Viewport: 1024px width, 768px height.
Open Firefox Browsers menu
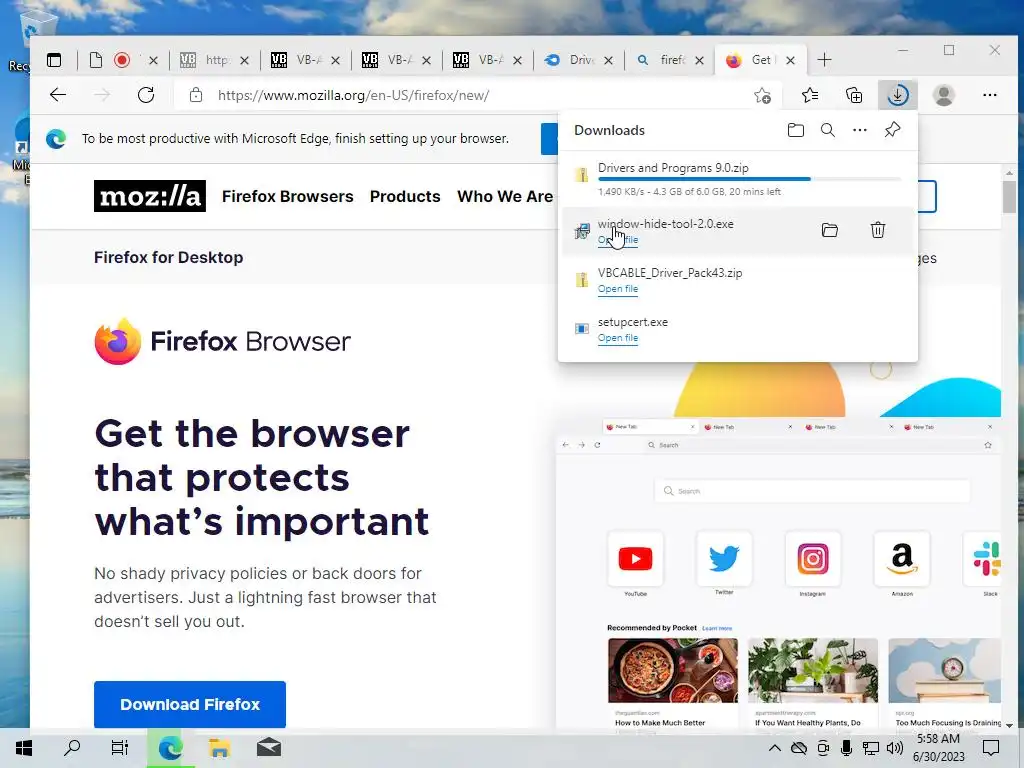pos(287,197)
